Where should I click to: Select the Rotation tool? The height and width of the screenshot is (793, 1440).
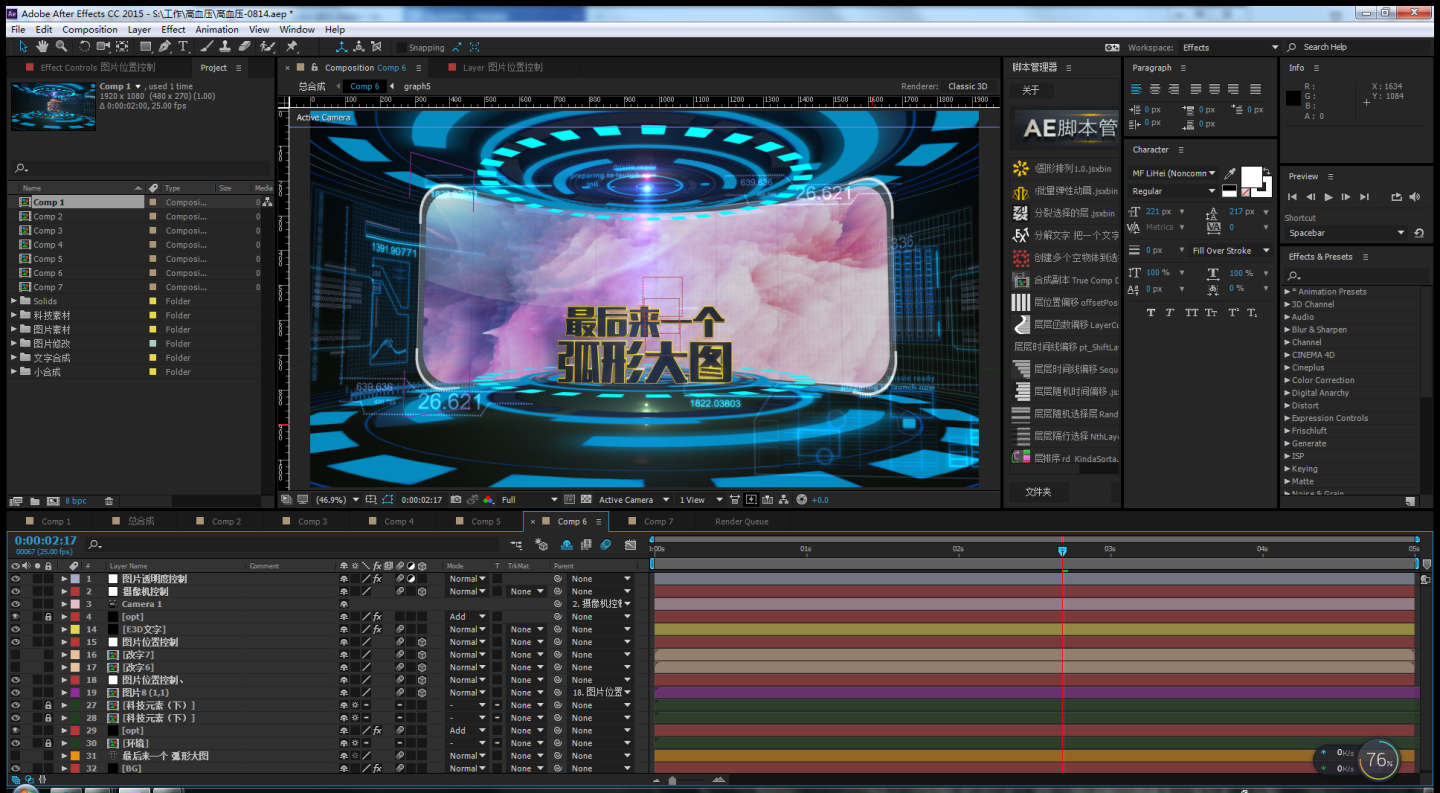point(85,47)
